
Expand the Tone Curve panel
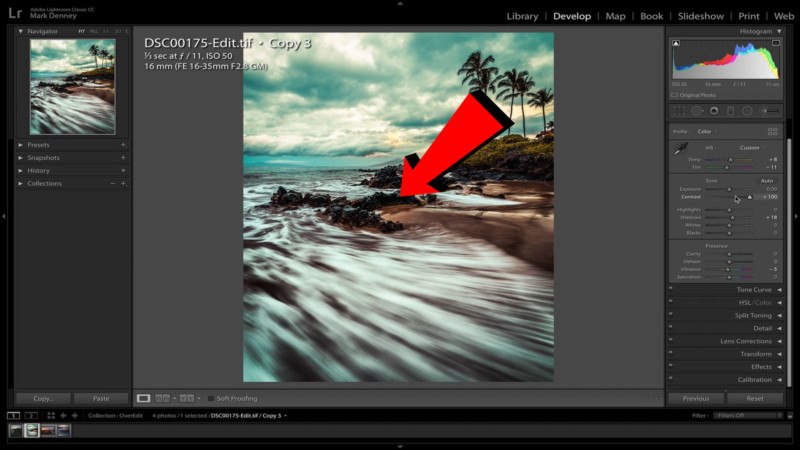click(x=753, y=290)
